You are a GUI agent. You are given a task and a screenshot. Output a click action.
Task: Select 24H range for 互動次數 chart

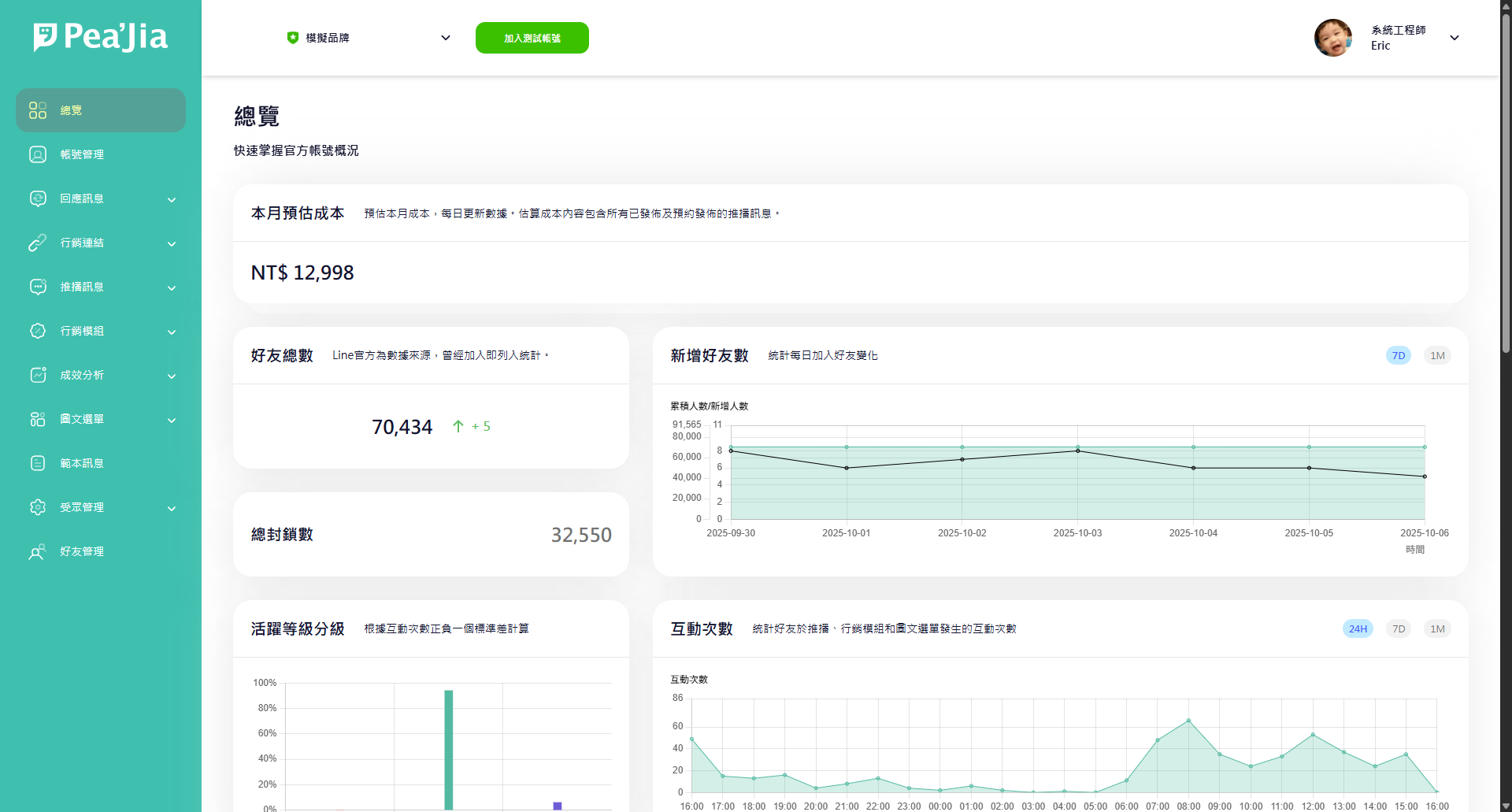point(1358,628)
